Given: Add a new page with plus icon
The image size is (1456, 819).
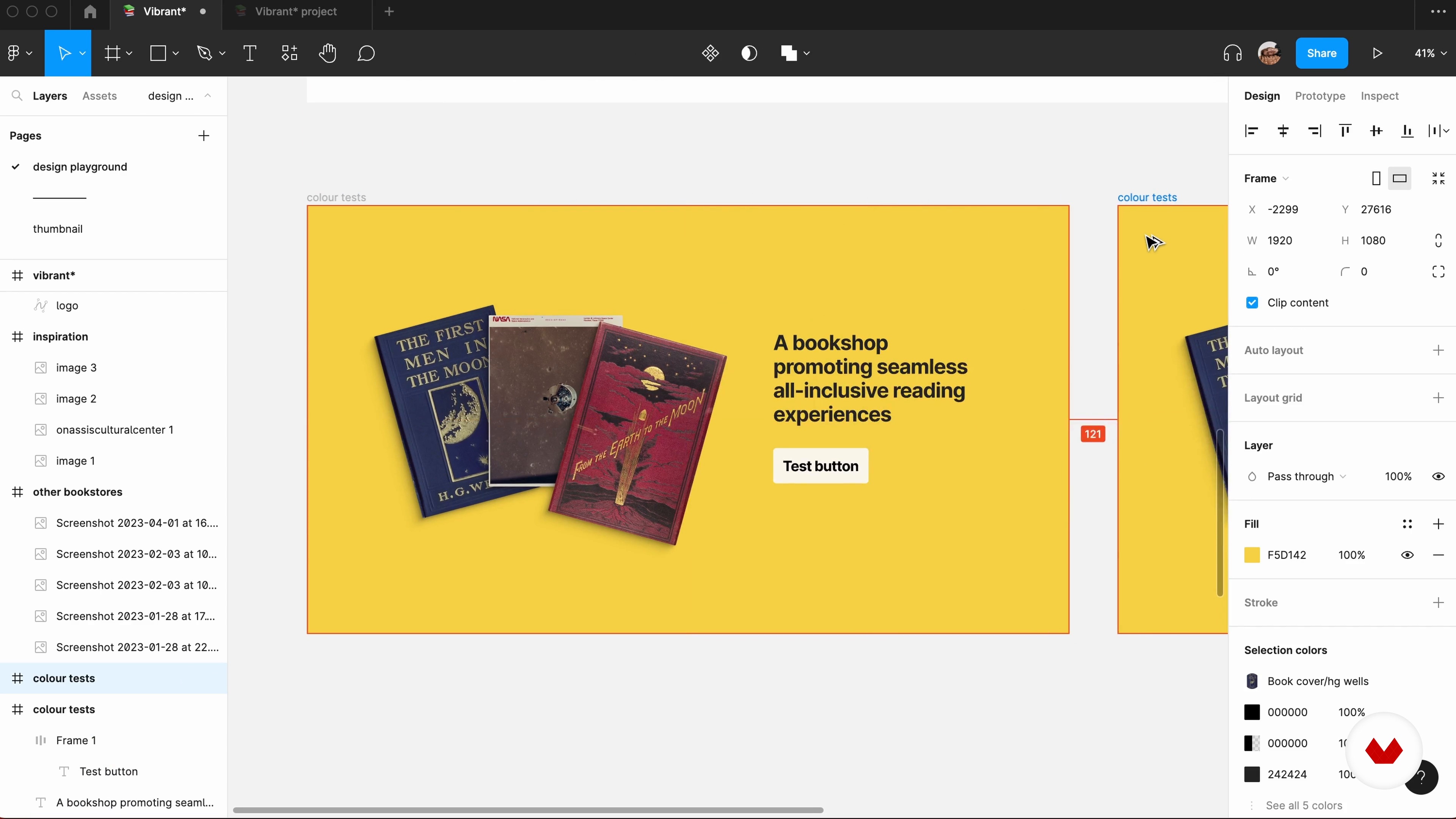Looking at the screenshot, I should click(x=204, y=136).
